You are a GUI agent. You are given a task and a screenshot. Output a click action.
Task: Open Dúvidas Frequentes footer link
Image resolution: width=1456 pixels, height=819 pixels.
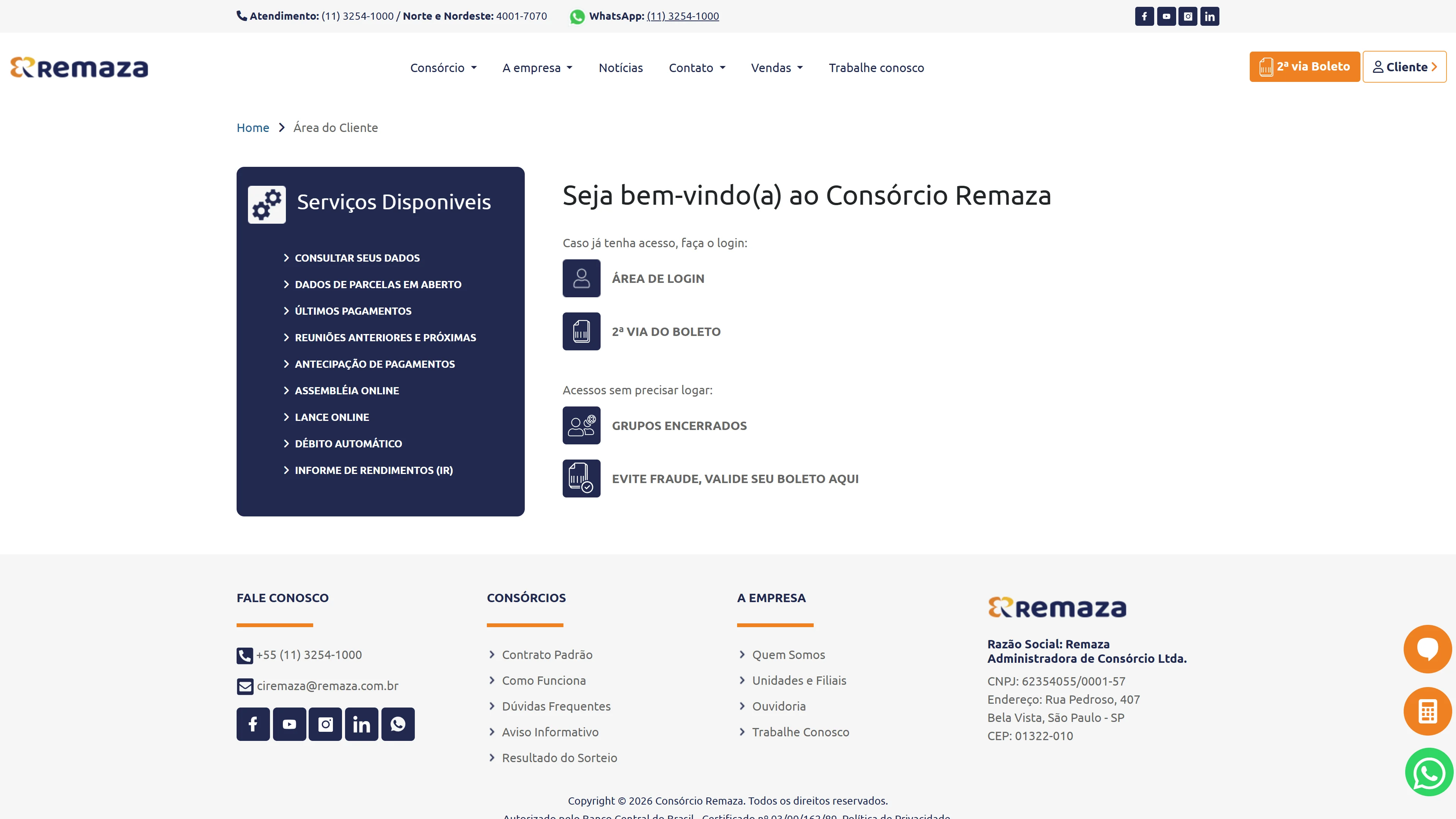[x=556, y=706]
